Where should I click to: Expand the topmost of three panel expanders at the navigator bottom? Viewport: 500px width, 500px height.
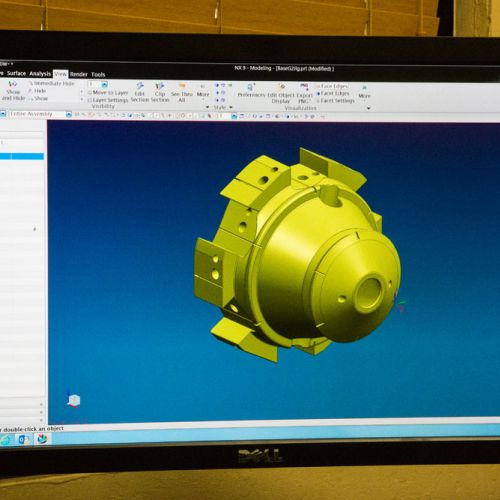pyautogui.click(x=41, y=405)
